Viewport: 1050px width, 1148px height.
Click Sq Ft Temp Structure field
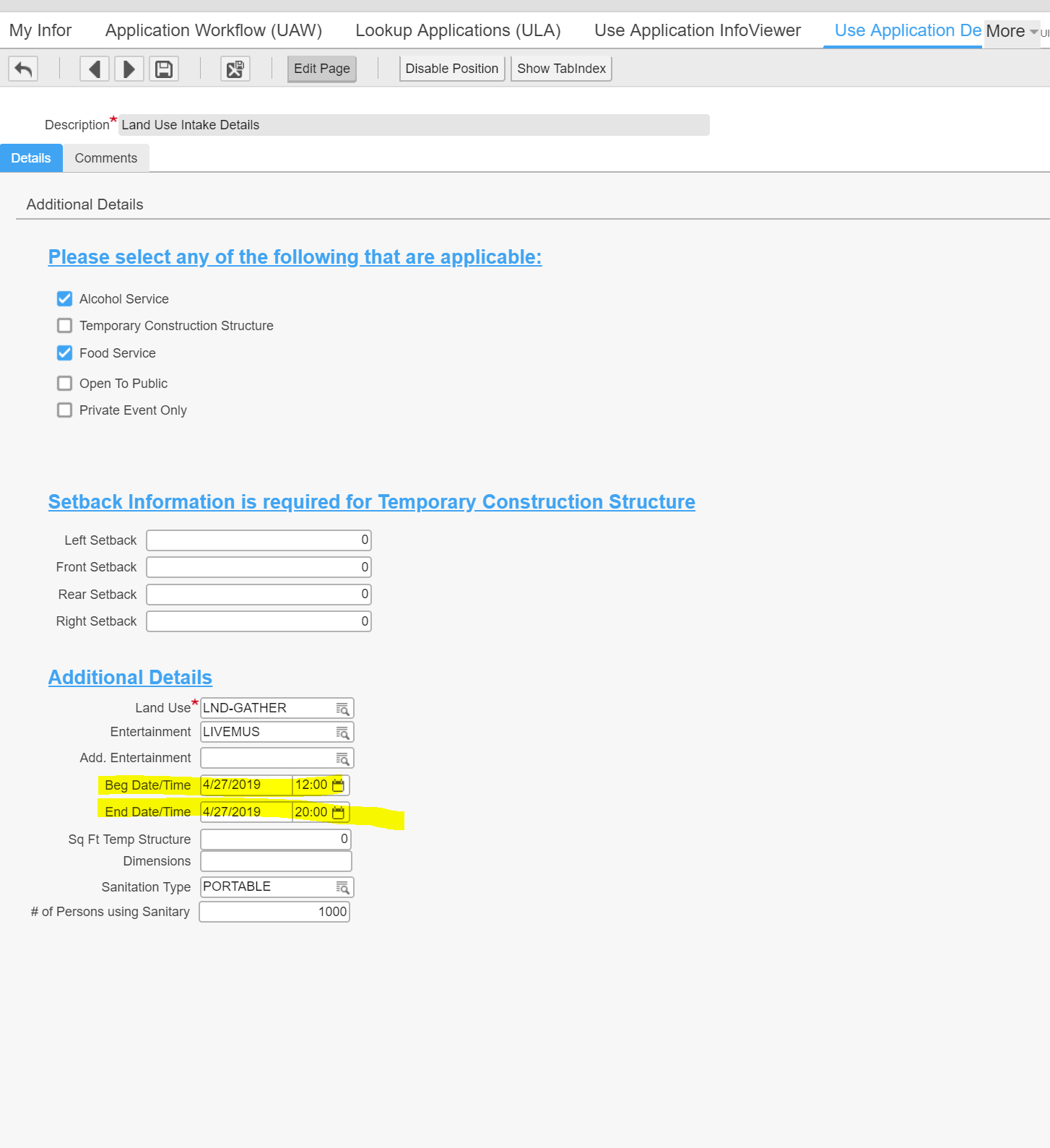(276, 840)
